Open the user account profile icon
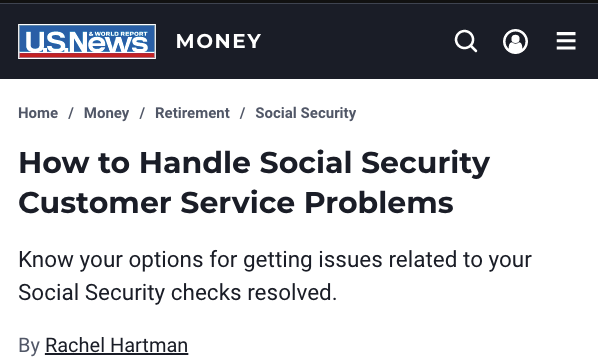The width and height of the screenshot is (598, 363). 515,41
